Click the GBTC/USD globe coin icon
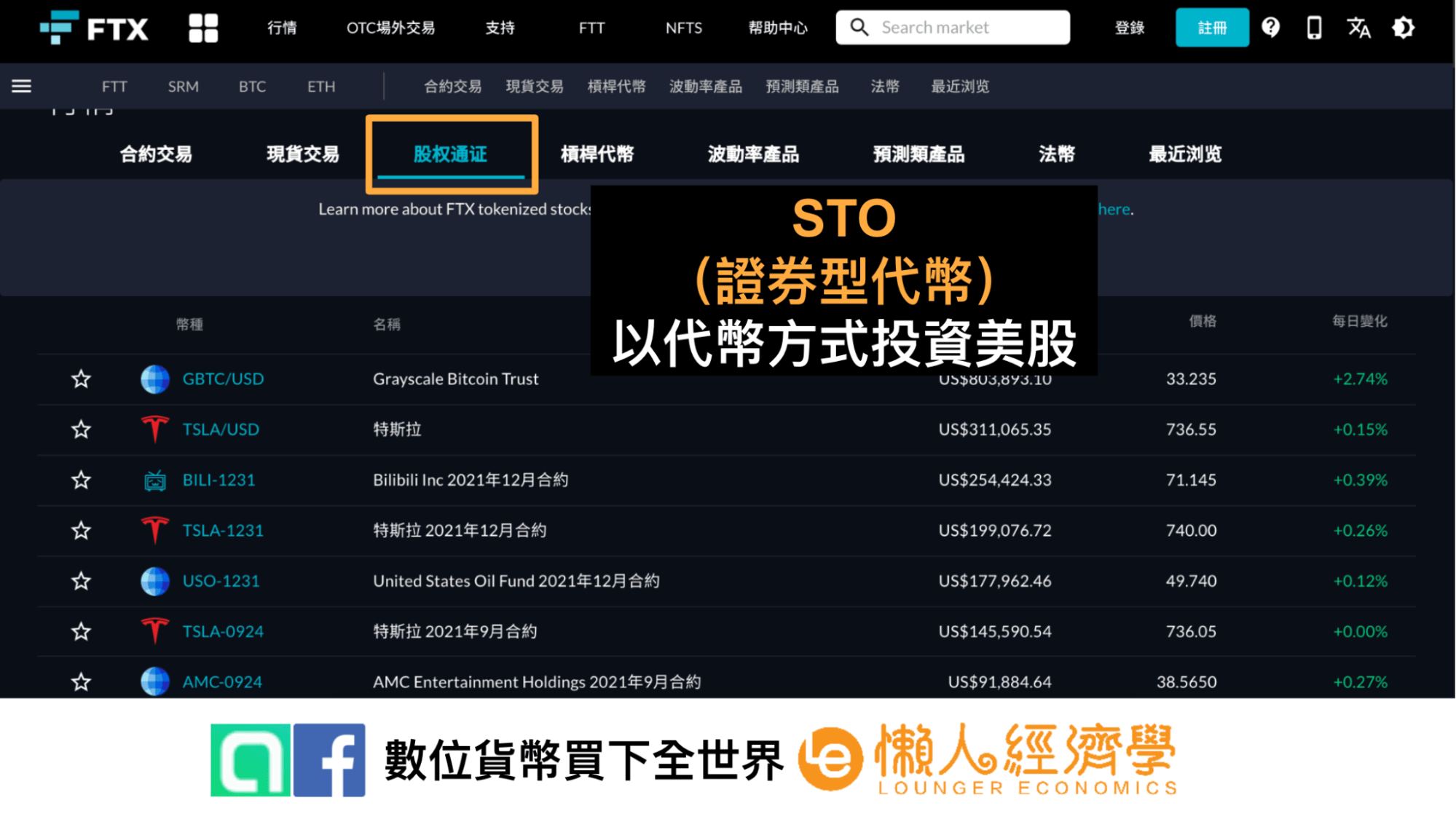1456x827 pixels. point(154,379)
